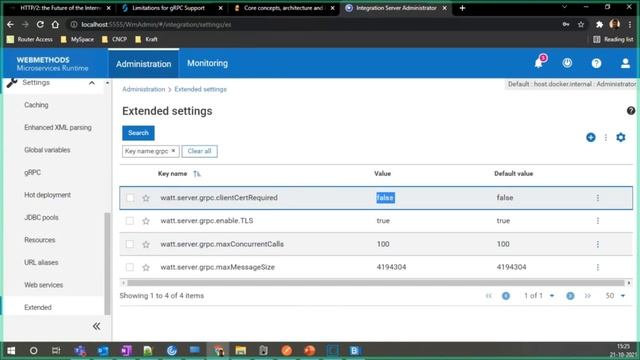
Task: Open a new browser tab
Action: click(x=462, y=8)
